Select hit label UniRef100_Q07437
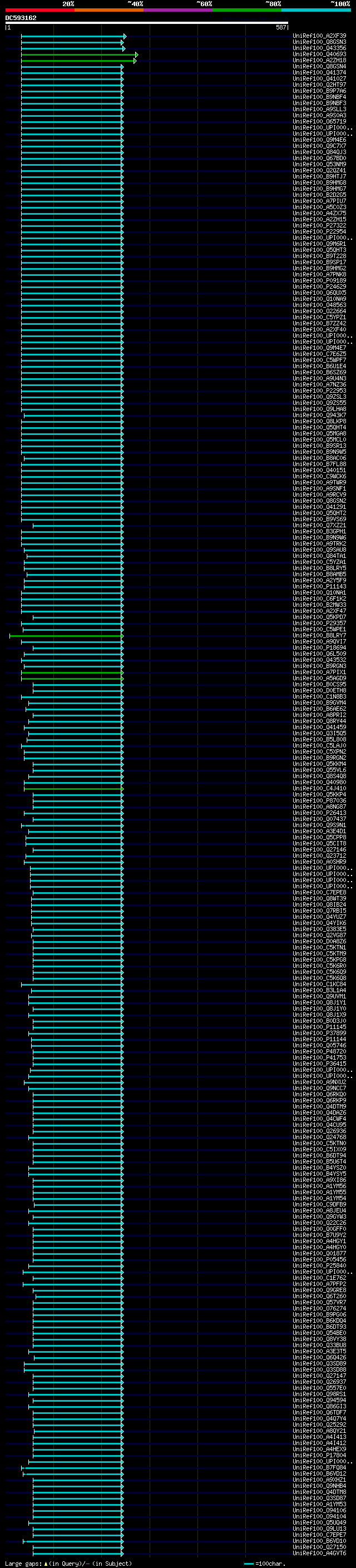 tap(319, 819)
